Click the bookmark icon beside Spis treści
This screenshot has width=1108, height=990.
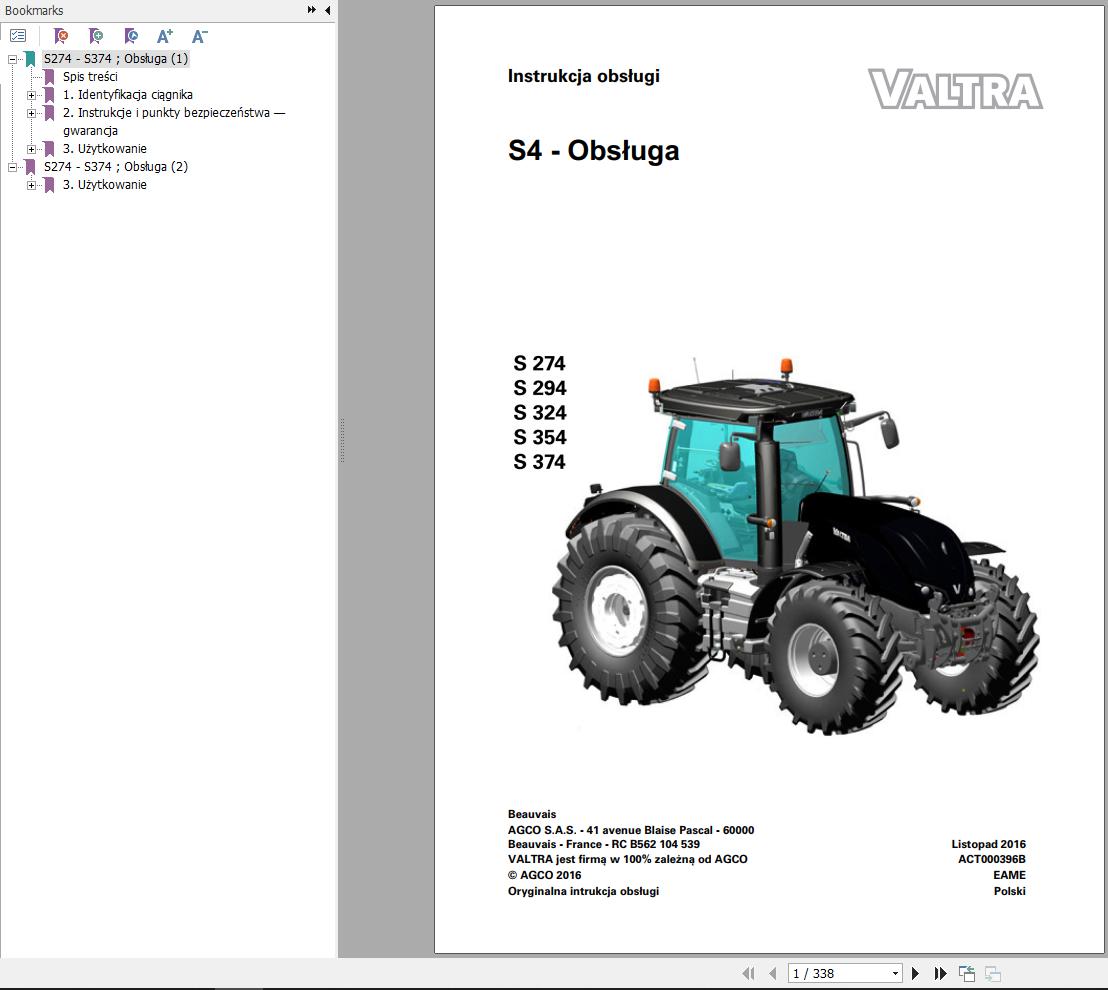[x=49, y=76]
